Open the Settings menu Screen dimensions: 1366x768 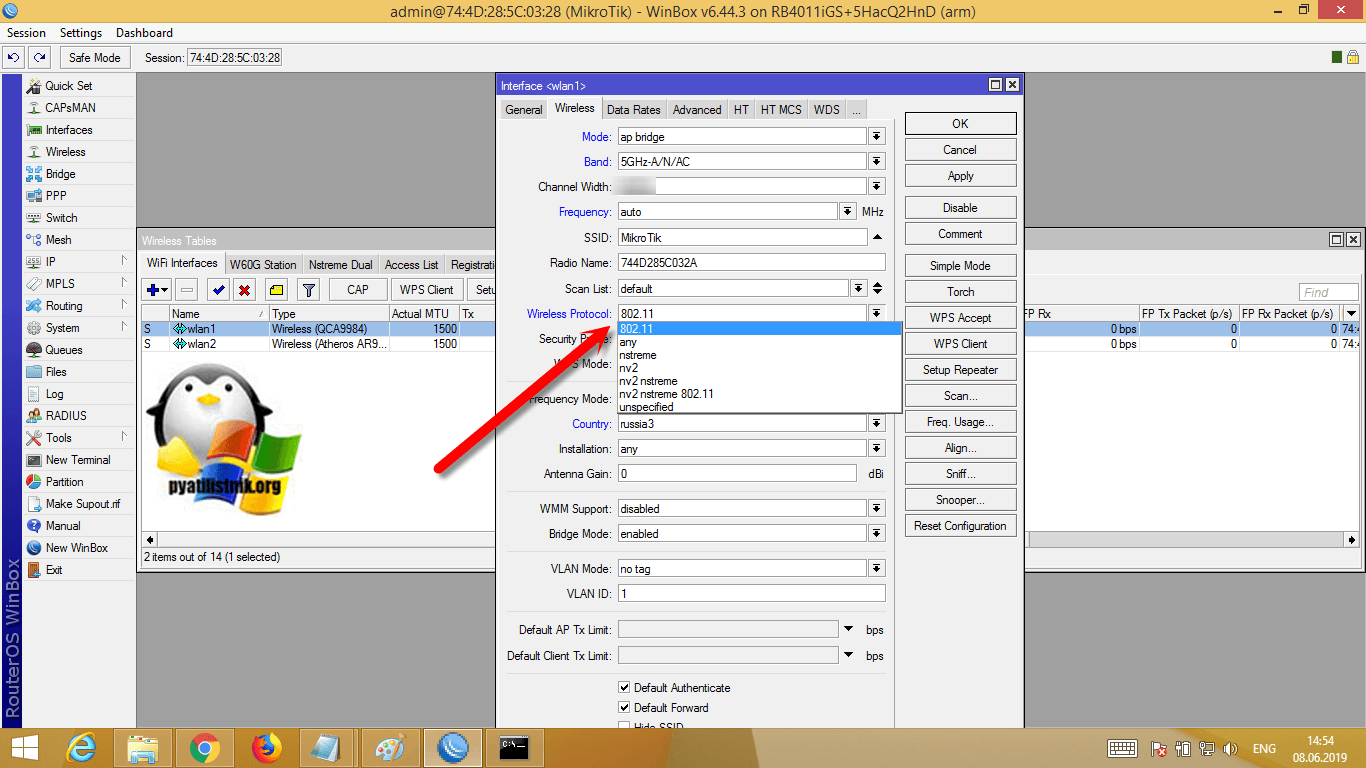81,33
